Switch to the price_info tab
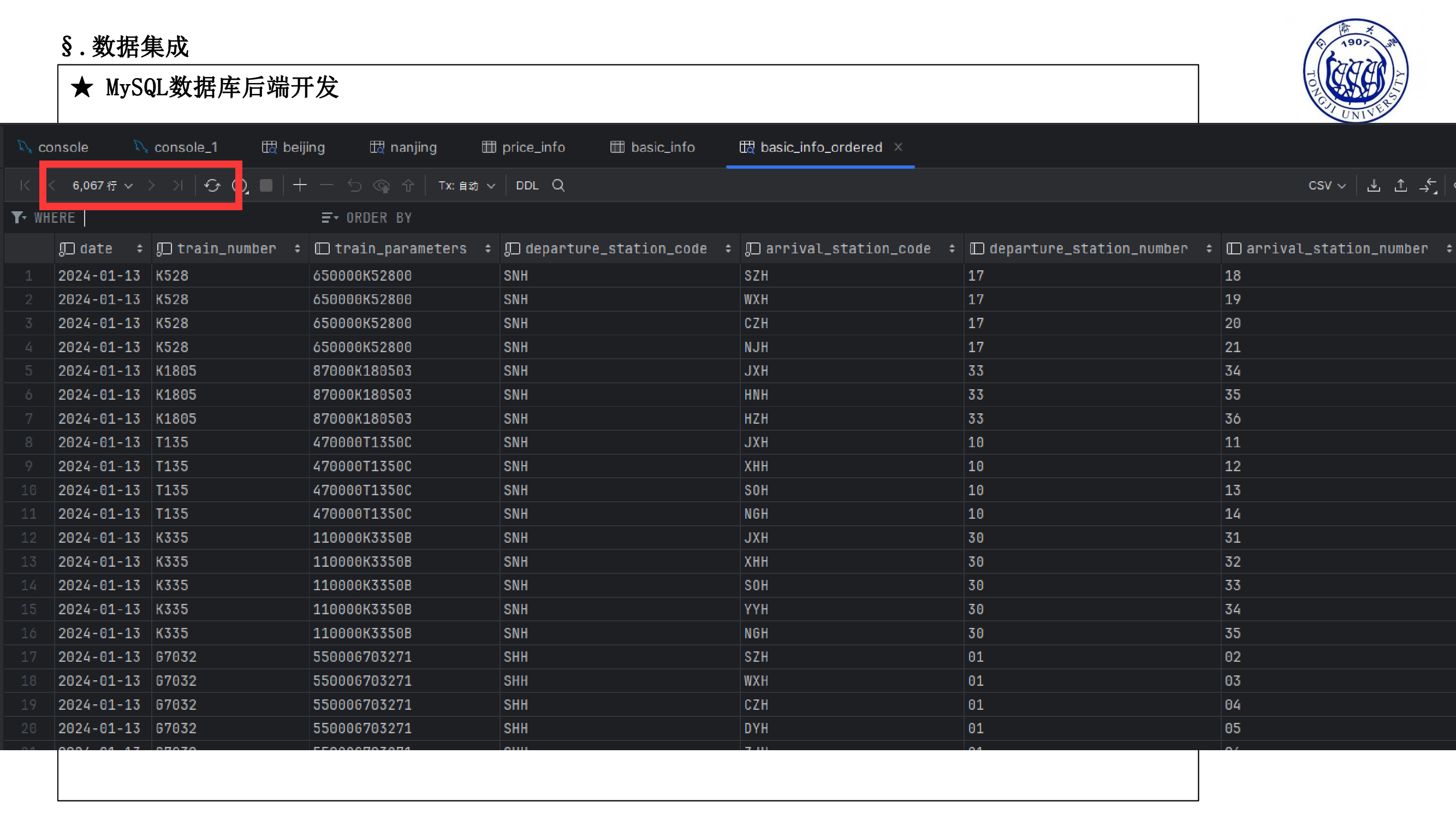This screenshot has height=819, width=1456. [523, 147]
